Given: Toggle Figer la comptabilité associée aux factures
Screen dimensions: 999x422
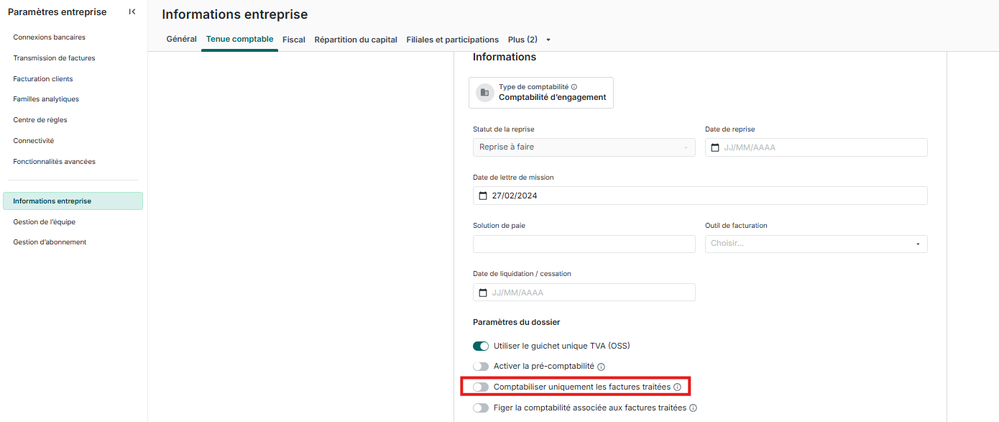Looking at the screenshot, I should click(481, 408).
